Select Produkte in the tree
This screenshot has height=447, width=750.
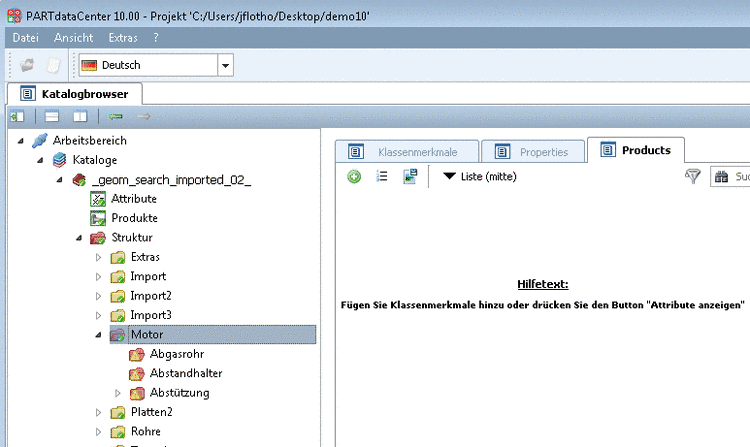(x=134, y=218)
